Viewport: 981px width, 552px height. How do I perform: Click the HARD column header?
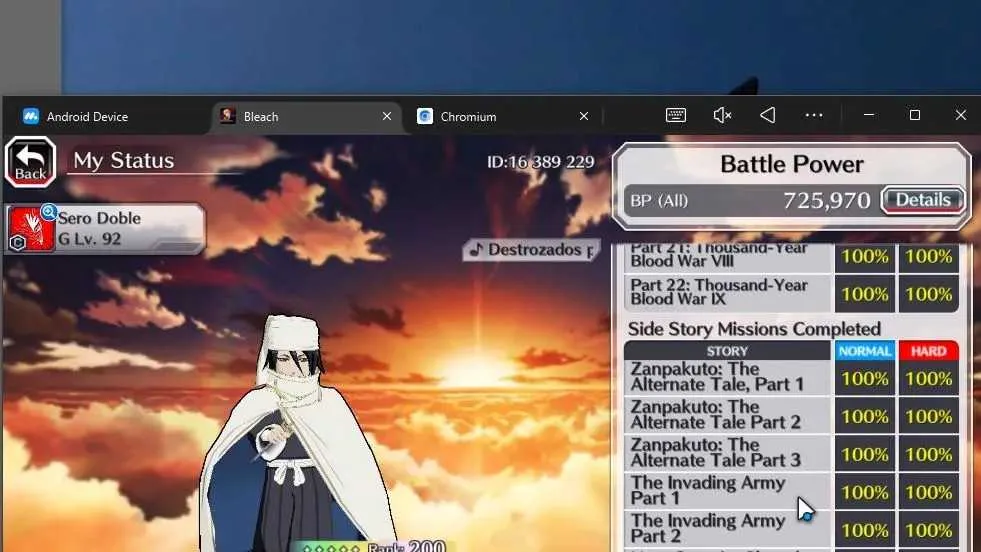pyautogui.click(x=928, y=351)
